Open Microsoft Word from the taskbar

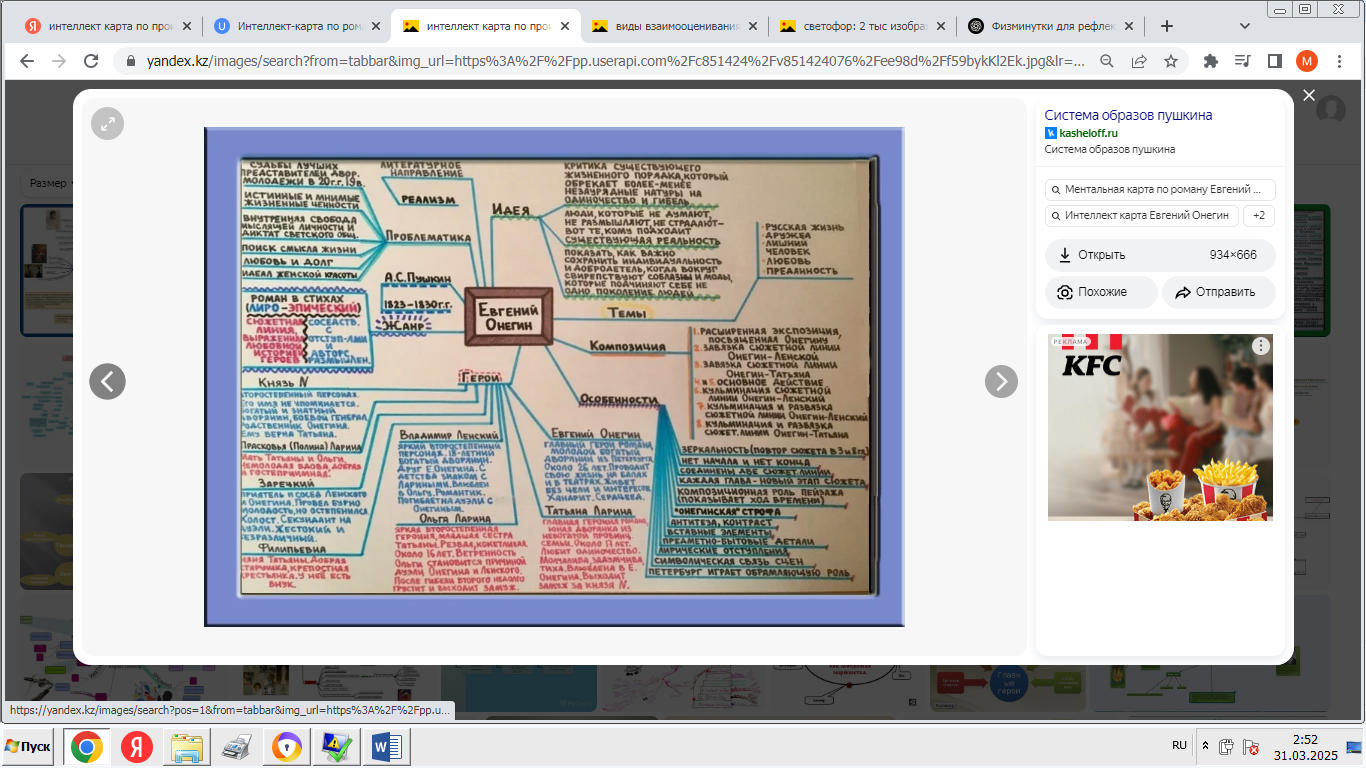point(386,747)
